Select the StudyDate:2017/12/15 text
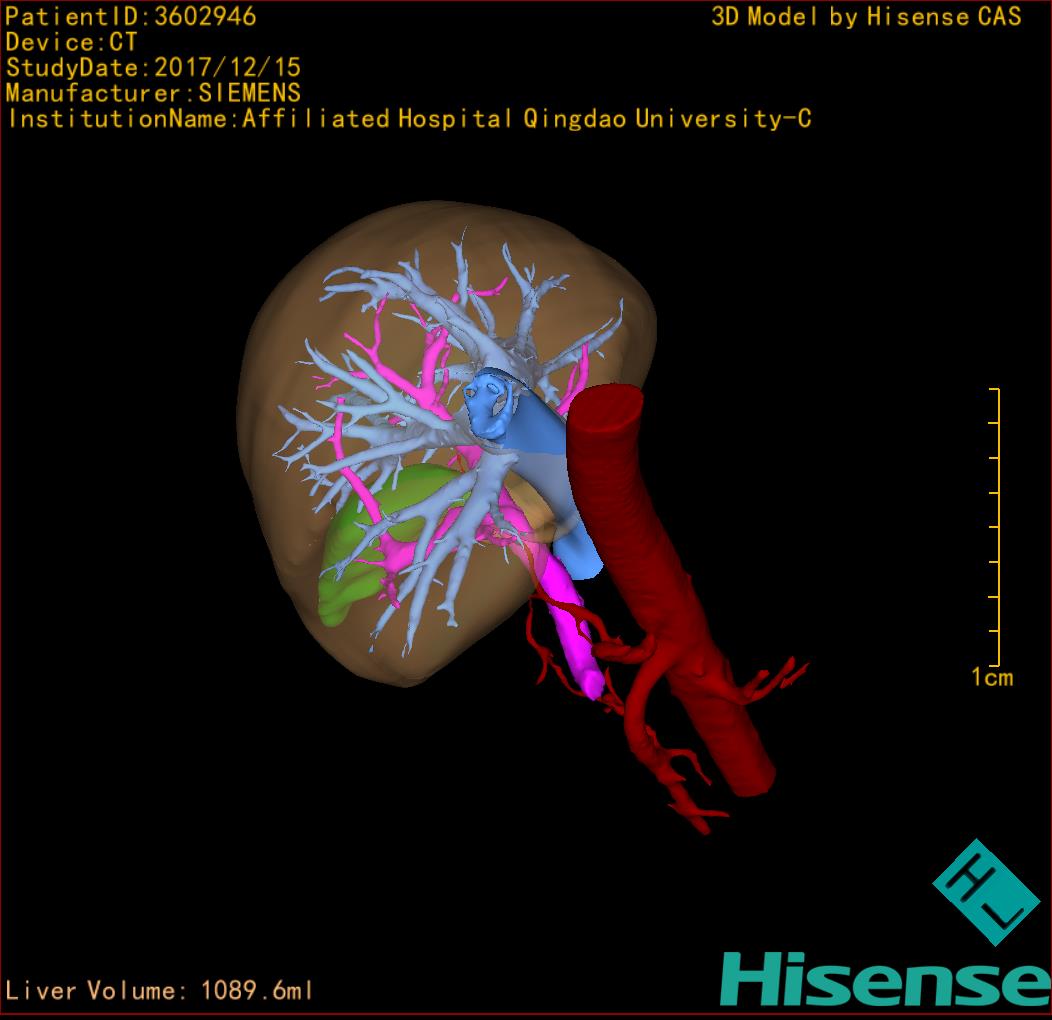Viewport: 1052px width, 1020px height. coord(153,68)
